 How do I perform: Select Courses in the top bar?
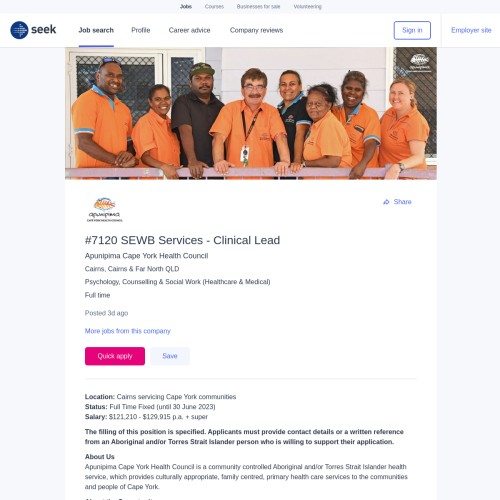tap(214, 6)
